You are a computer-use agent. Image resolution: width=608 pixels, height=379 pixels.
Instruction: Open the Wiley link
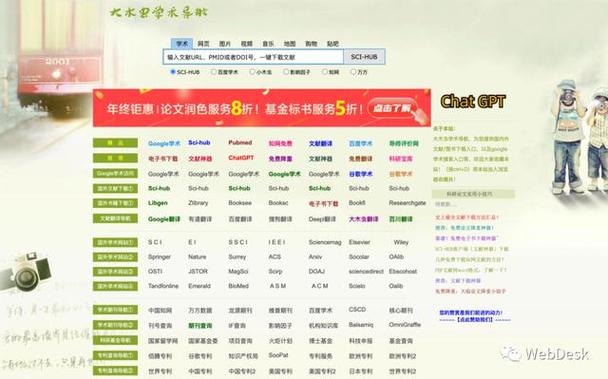[401, 242]
